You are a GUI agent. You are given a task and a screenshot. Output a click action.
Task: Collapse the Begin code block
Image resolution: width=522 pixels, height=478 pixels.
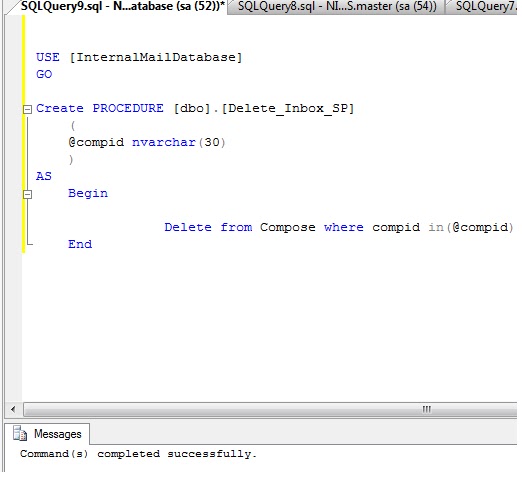[x=28, y=194]
